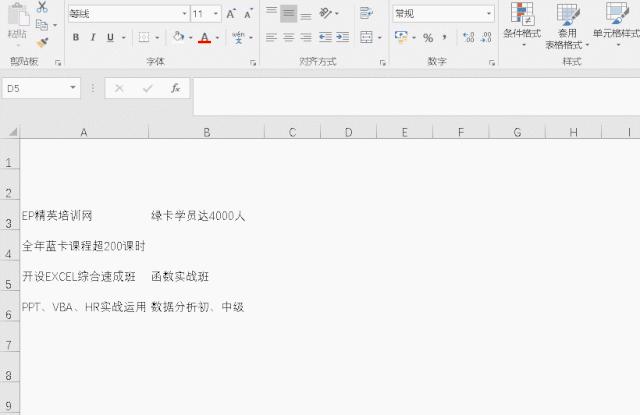The image size is (640, 415).
Task: Expand fill color dropdown arrow
Action: [x=191, y=38]
